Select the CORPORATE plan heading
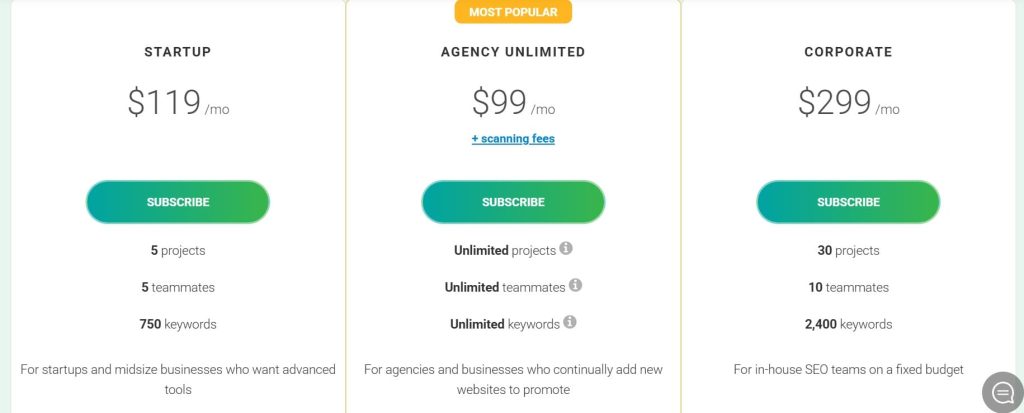 [848, 52]
